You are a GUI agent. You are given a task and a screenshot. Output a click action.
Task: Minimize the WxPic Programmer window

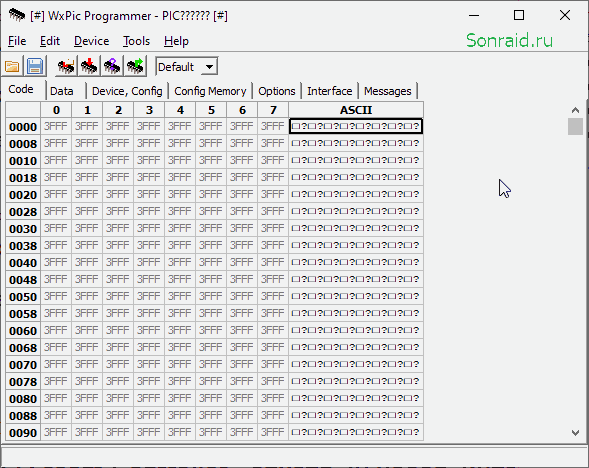pos(474,15)
